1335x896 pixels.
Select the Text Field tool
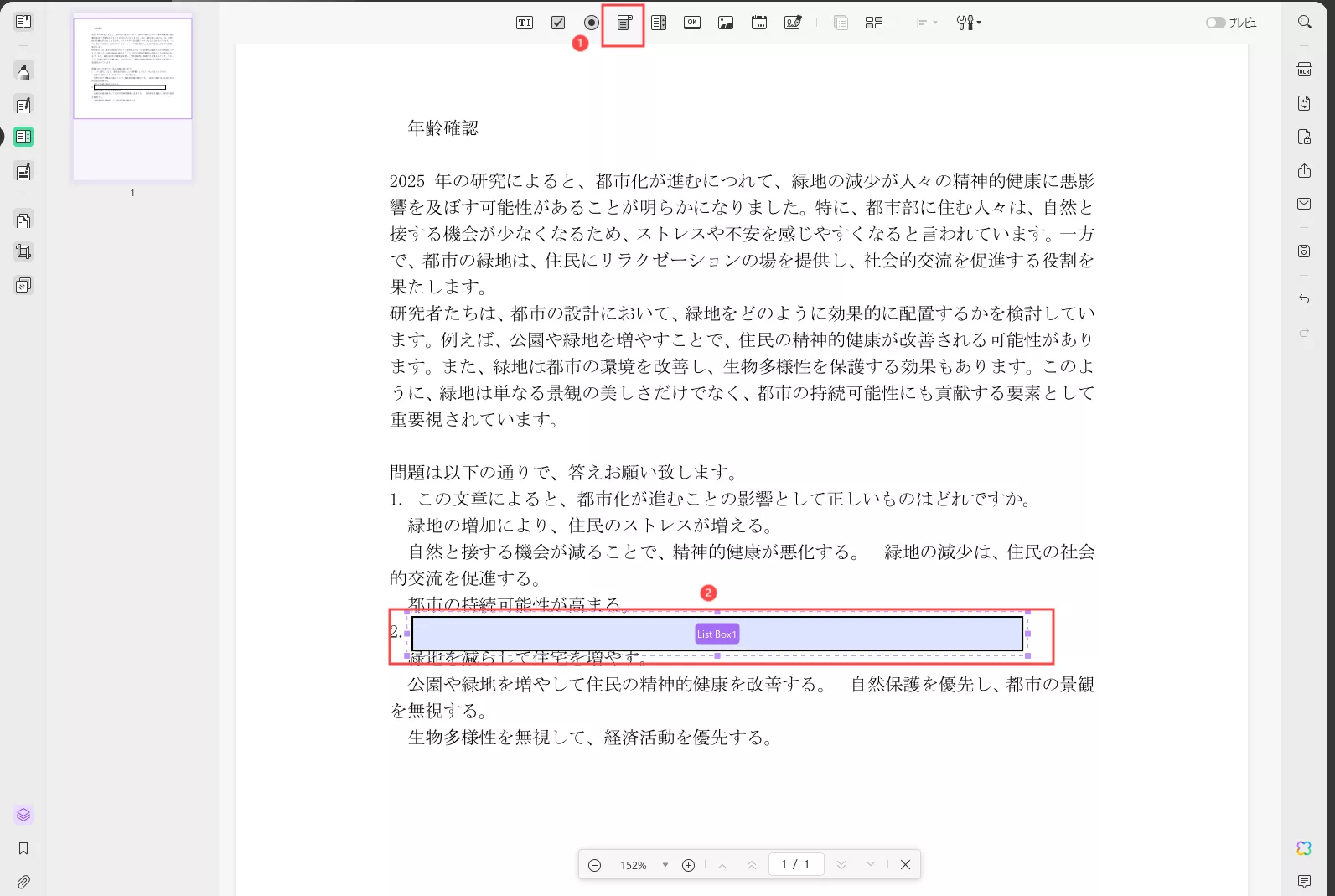click(x=525, y=23)
